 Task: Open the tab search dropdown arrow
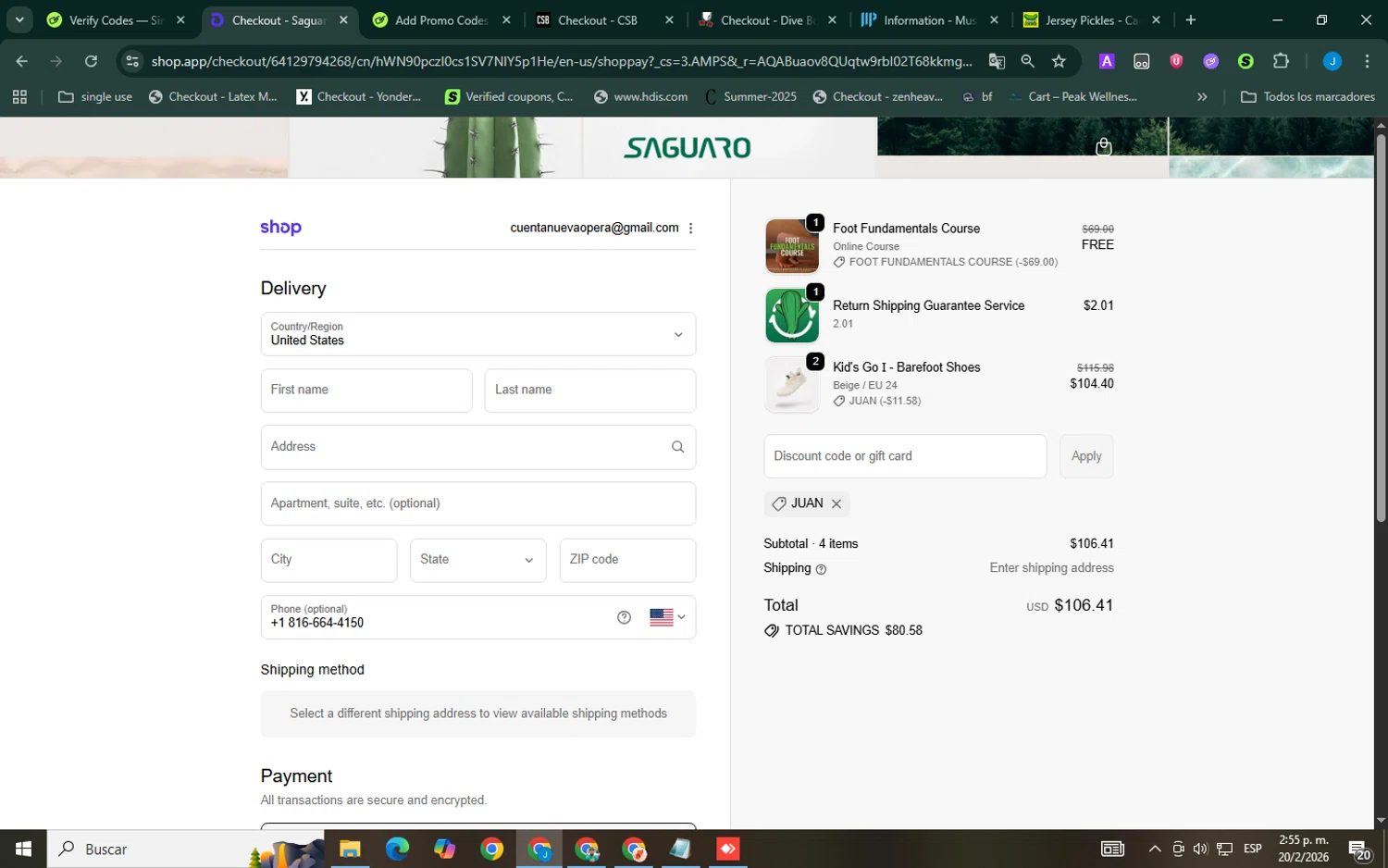point(19,19)
